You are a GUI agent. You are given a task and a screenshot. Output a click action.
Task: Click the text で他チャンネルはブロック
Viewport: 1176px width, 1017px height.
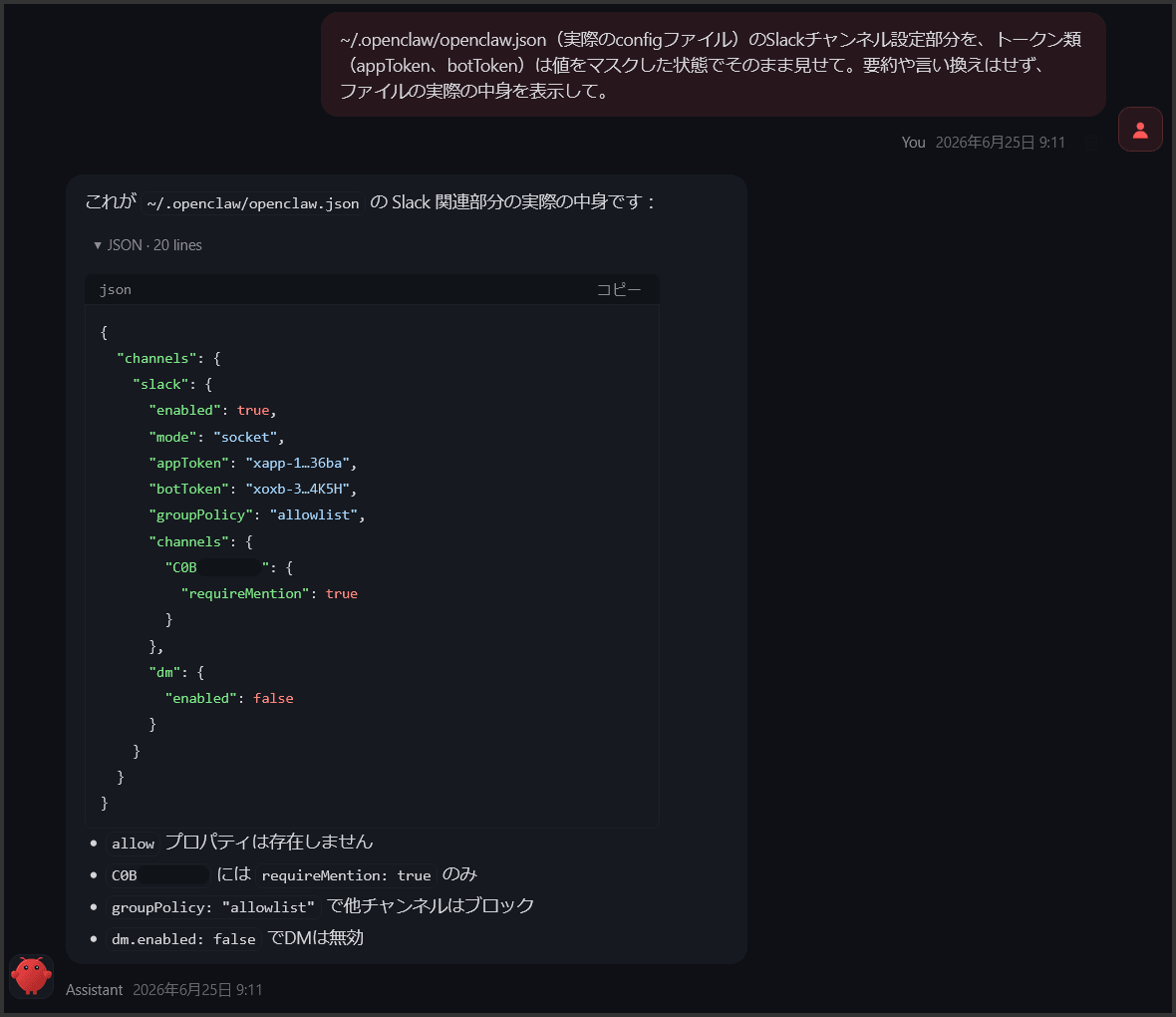coord(431,906)
